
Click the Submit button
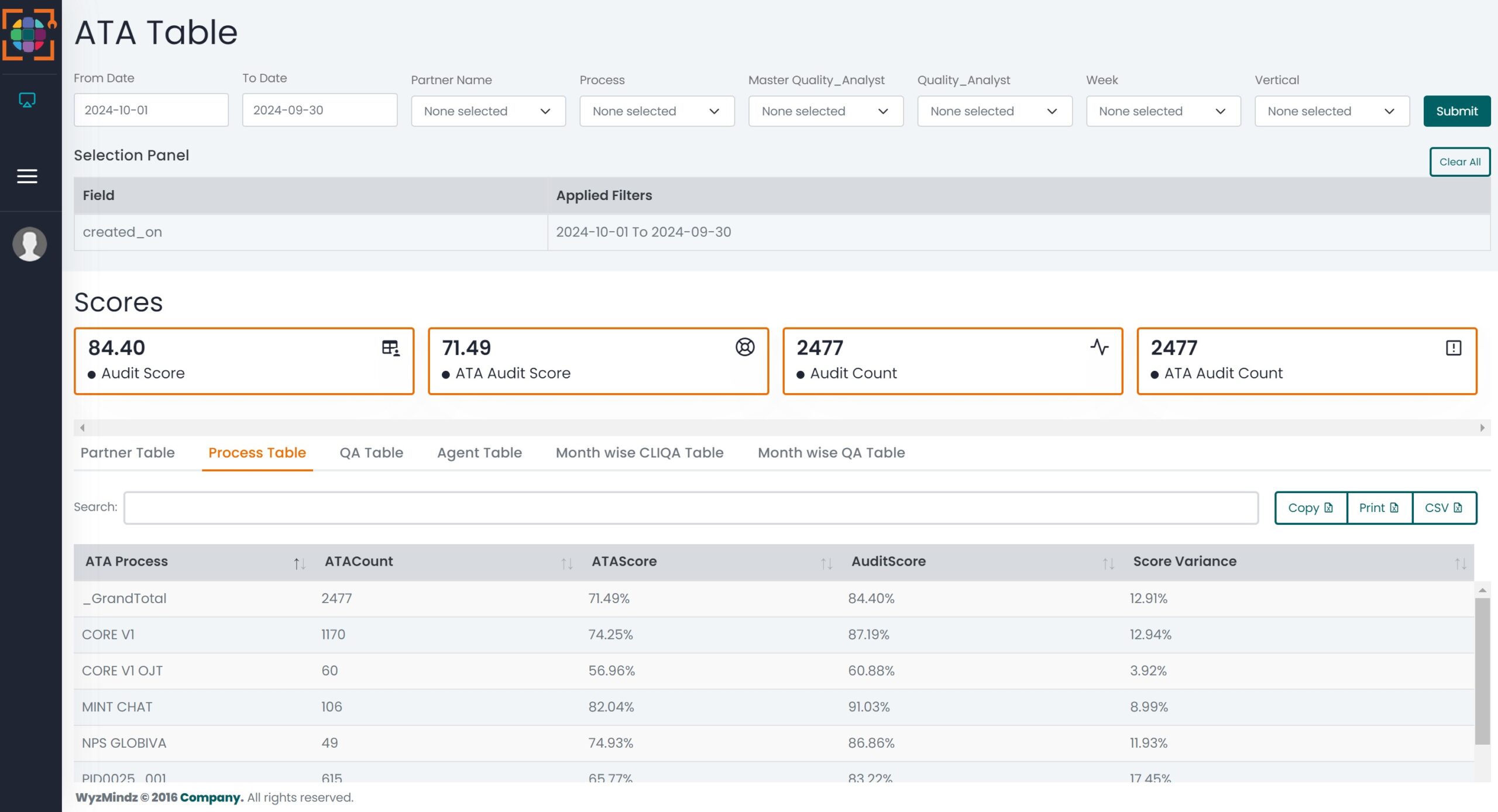(1456, 111)
